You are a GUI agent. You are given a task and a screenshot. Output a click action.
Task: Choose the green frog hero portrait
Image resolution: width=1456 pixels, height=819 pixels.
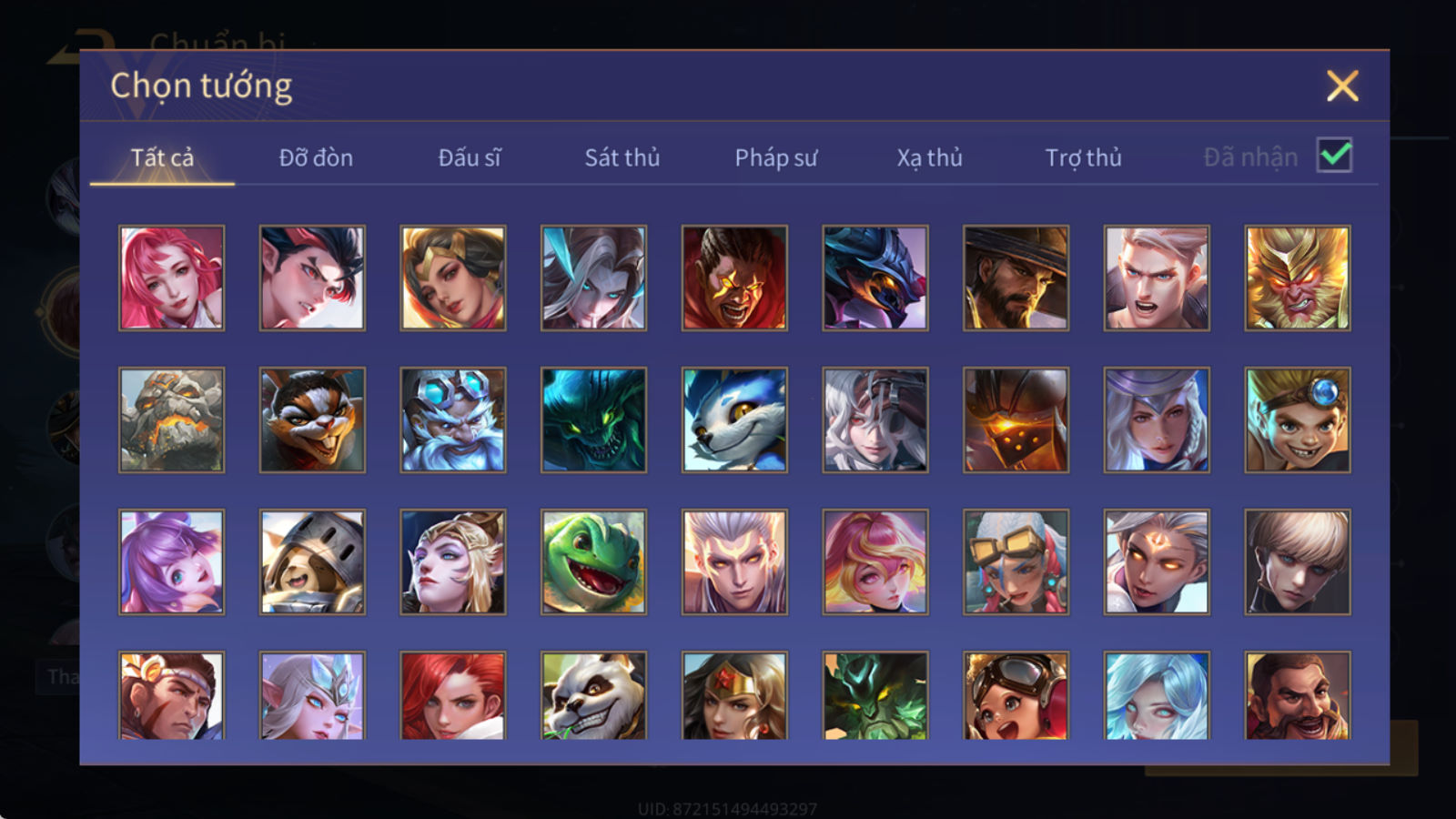pyautogui.click(x=593, y=561)
